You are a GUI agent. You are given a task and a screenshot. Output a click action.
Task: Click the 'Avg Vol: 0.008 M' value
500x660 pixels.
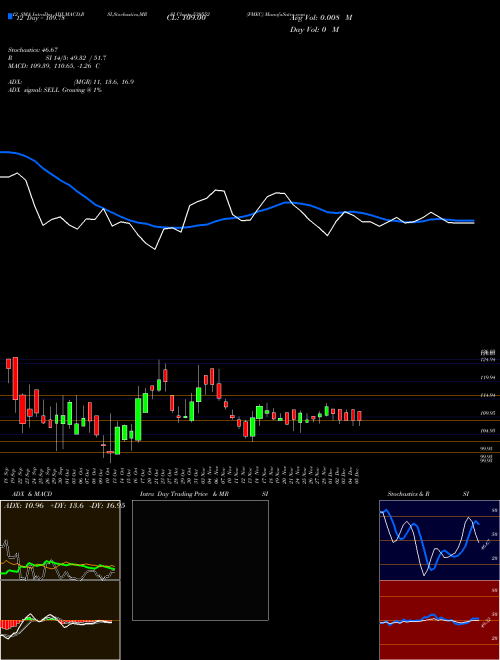tap(321, 18)
